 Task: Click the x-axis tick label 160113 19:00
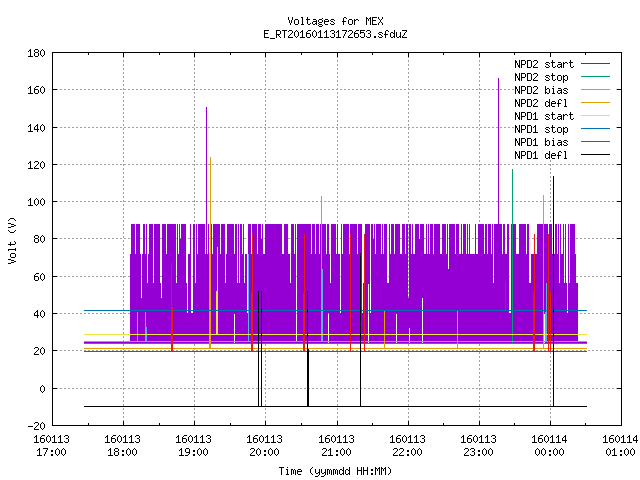click(193, 446)
